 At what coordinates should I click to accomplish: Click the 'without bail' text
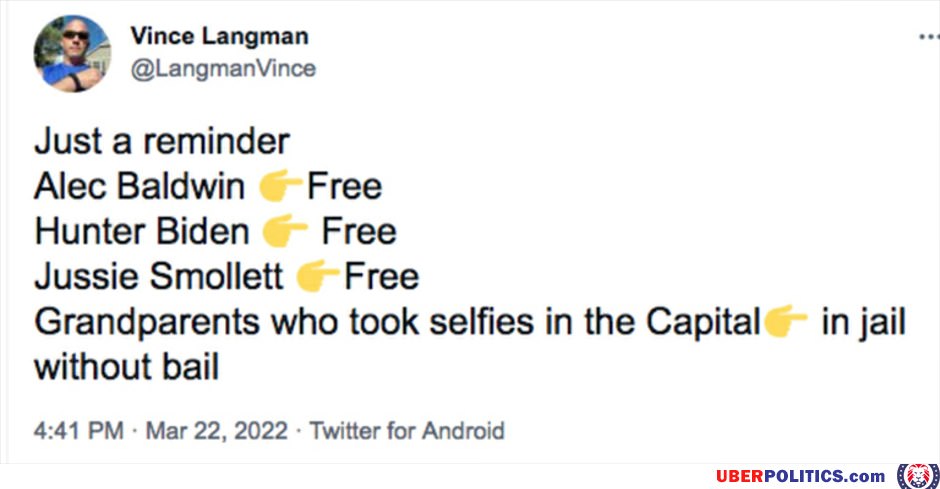coord(126,367)
